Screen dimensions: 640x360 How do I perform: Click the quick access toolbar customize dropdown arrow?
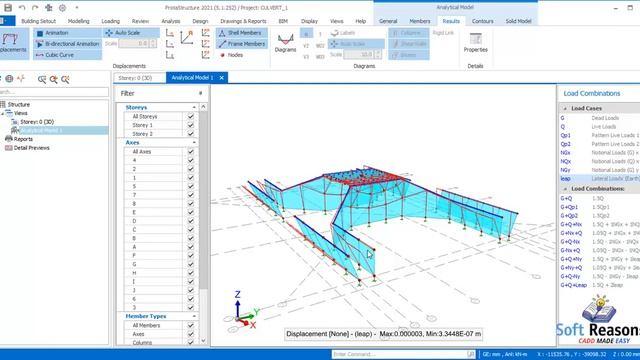point(77,8)
